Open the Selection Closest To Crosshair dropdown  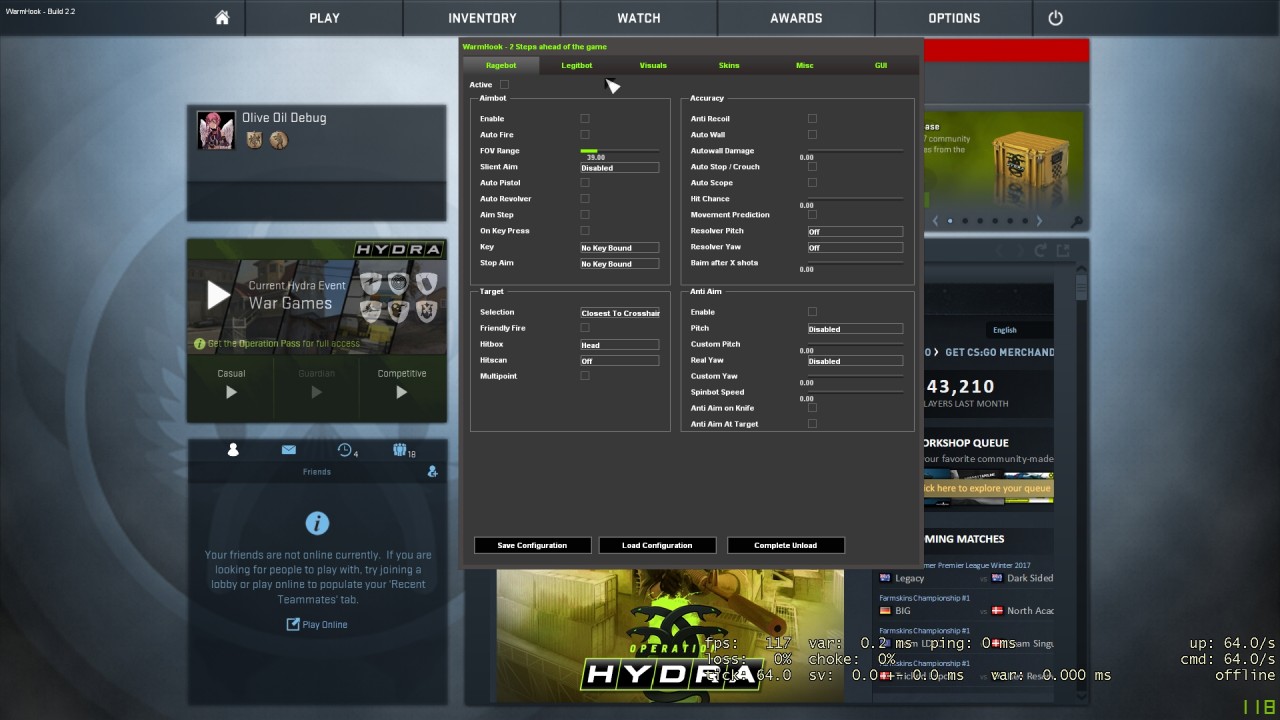point(620,313)
